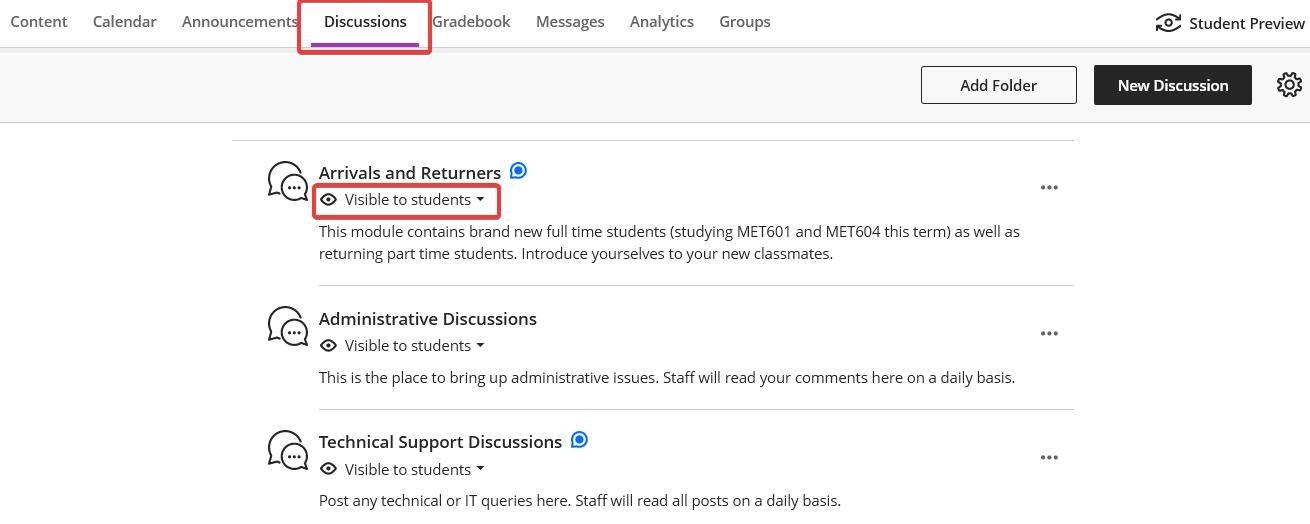
Task: Open the discussion settings gear icon
Action: pyautogui.click(x=1289, y=85)
